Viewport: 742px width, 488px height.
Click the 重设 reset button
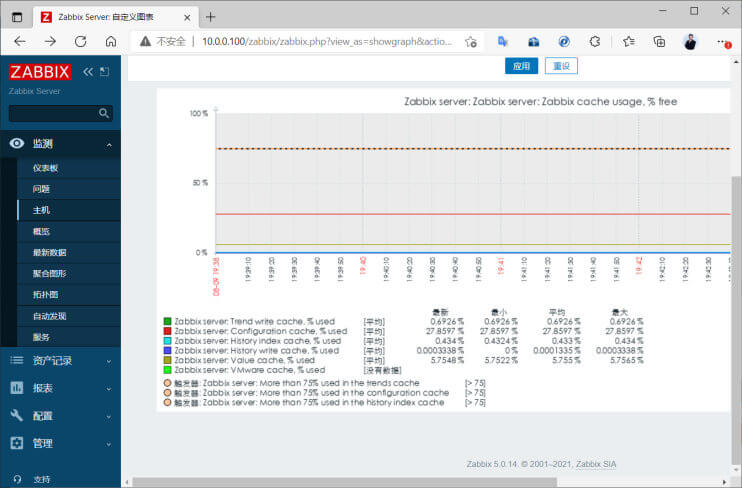pos(561,66)
